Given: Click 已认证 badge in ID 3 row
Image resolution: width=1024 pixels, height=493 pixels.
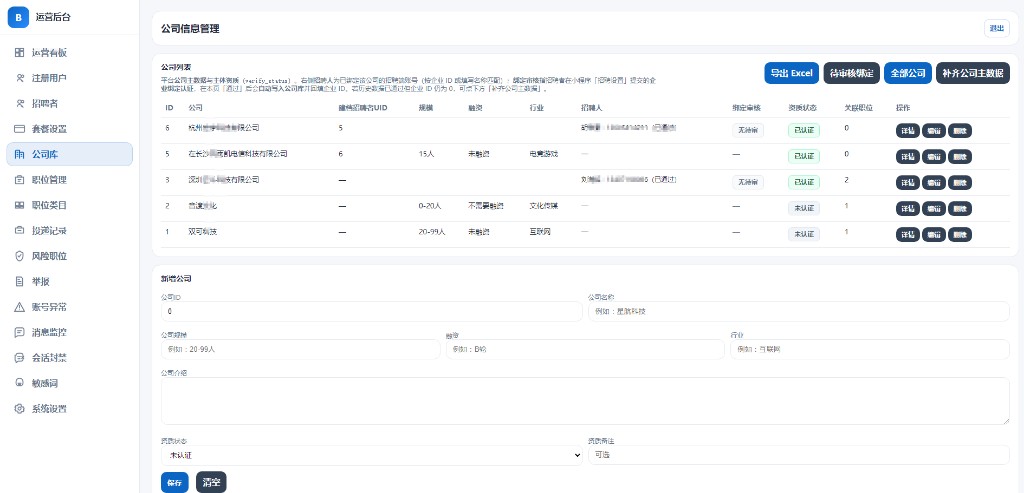Looking at the screenshot, I should pyautogui.click(x=803, y=182).
